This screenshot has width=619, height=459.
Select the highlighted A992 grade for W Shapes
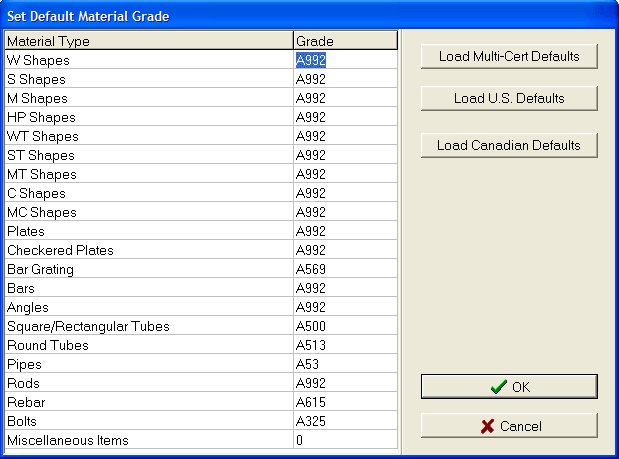click(311, 60)
